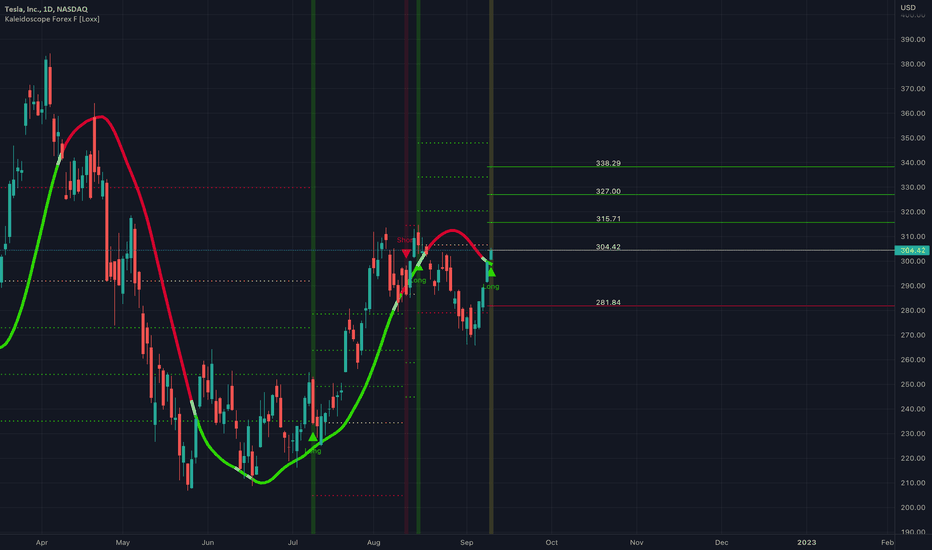The image size is (932, 550).
Task: Click the 270.00 price axis label
Action: [x=913, y=335]
